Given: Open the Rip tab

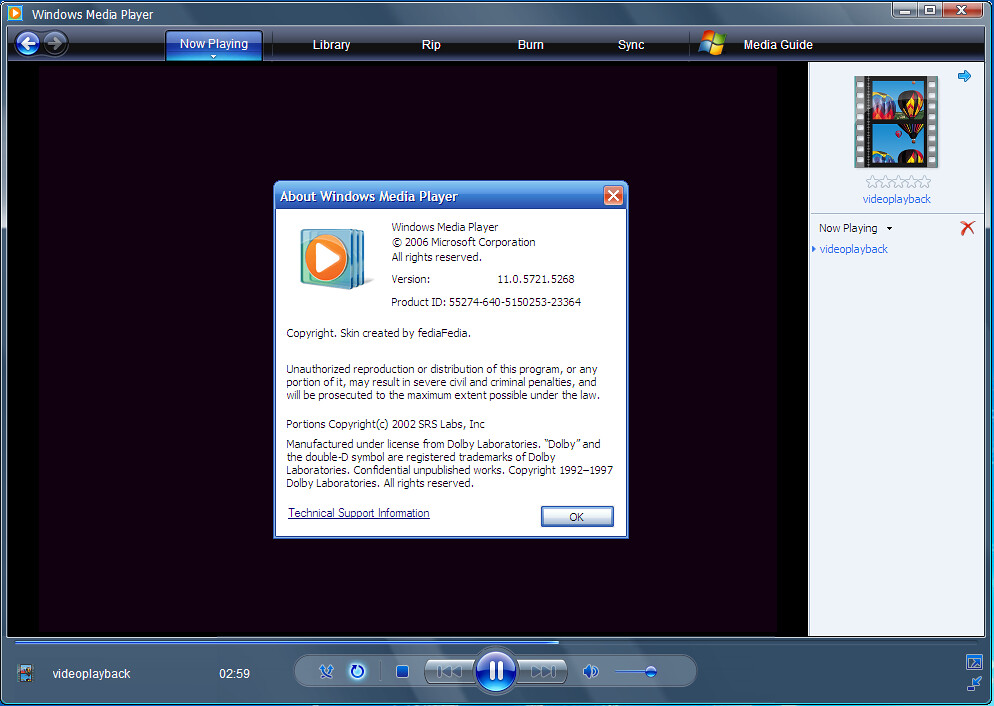Looking at the screenshot, I should [x=431, y=45].
